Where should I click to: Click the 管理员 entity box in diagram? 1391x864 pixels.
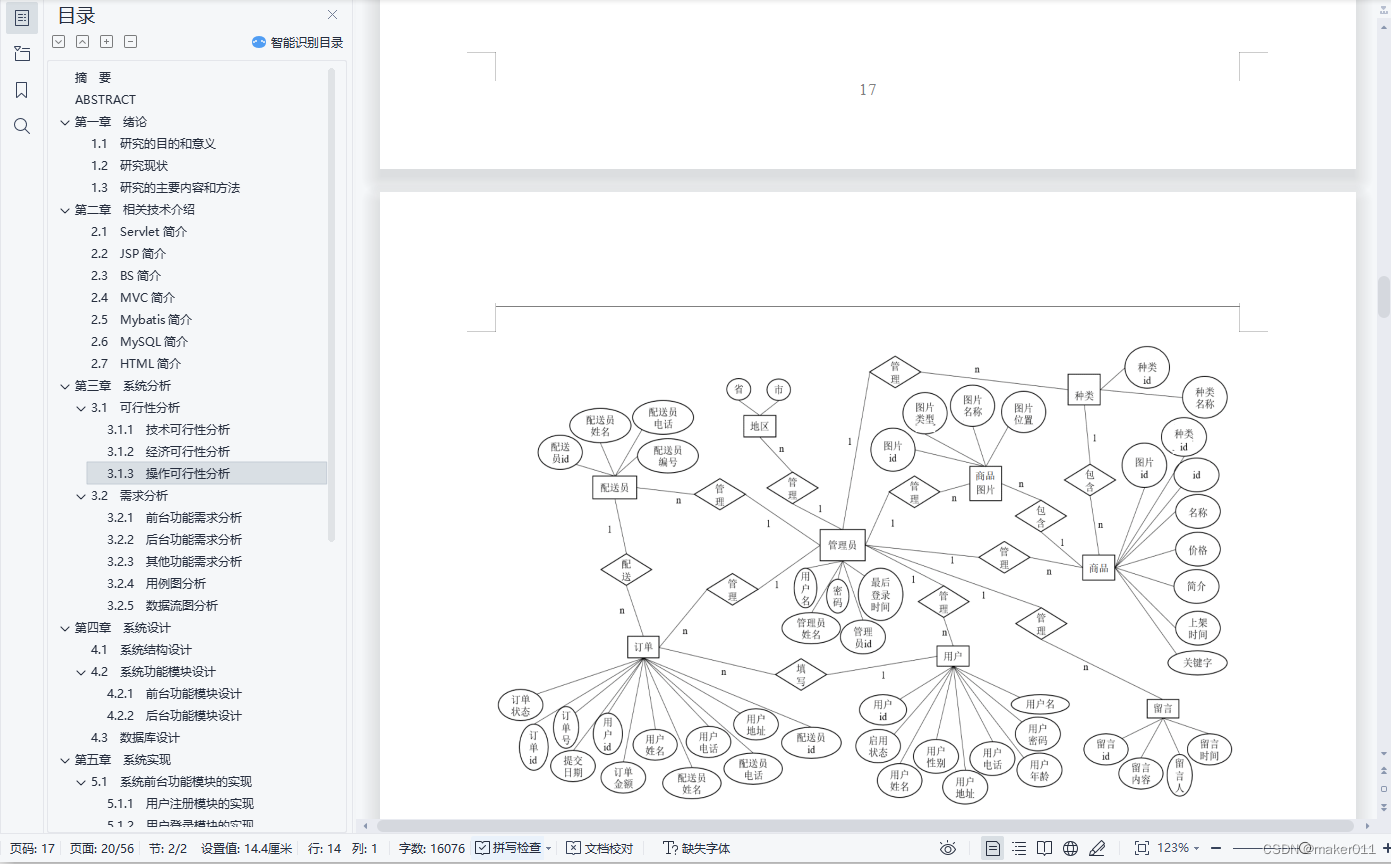[x=842, y=545]
